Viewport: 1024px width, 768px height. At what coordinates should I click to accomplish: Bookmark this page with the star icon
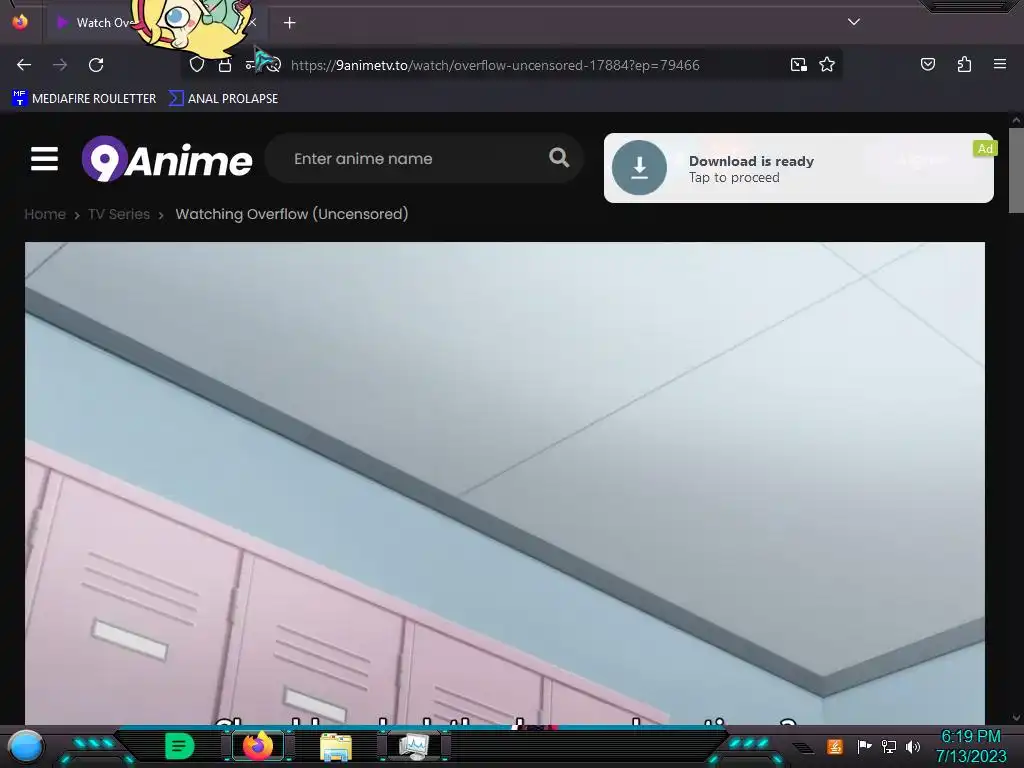tap(827, 65)
